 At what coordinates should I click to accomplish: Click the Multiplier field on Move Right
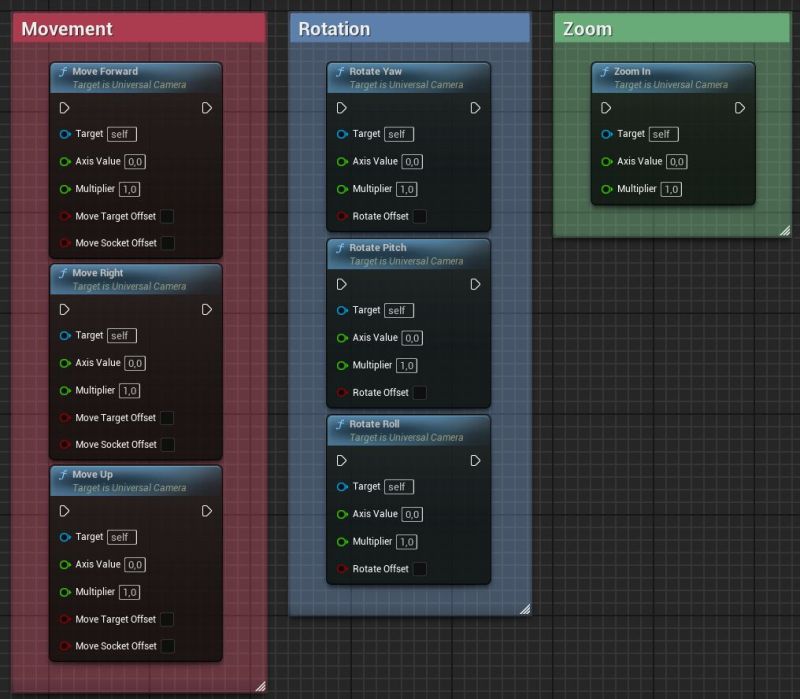(x=129, y=390)
